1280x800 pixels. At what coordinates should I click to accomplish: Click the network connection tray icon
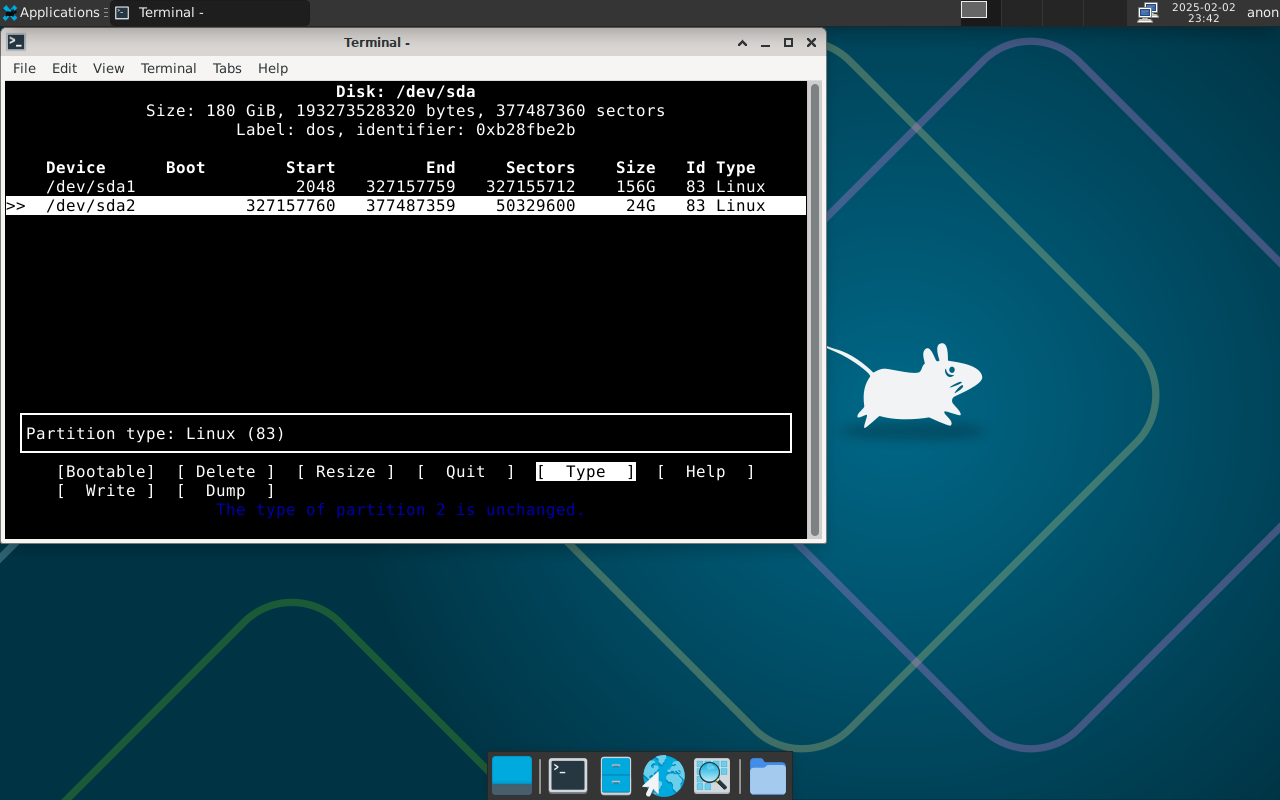(x=1147, y=12)
